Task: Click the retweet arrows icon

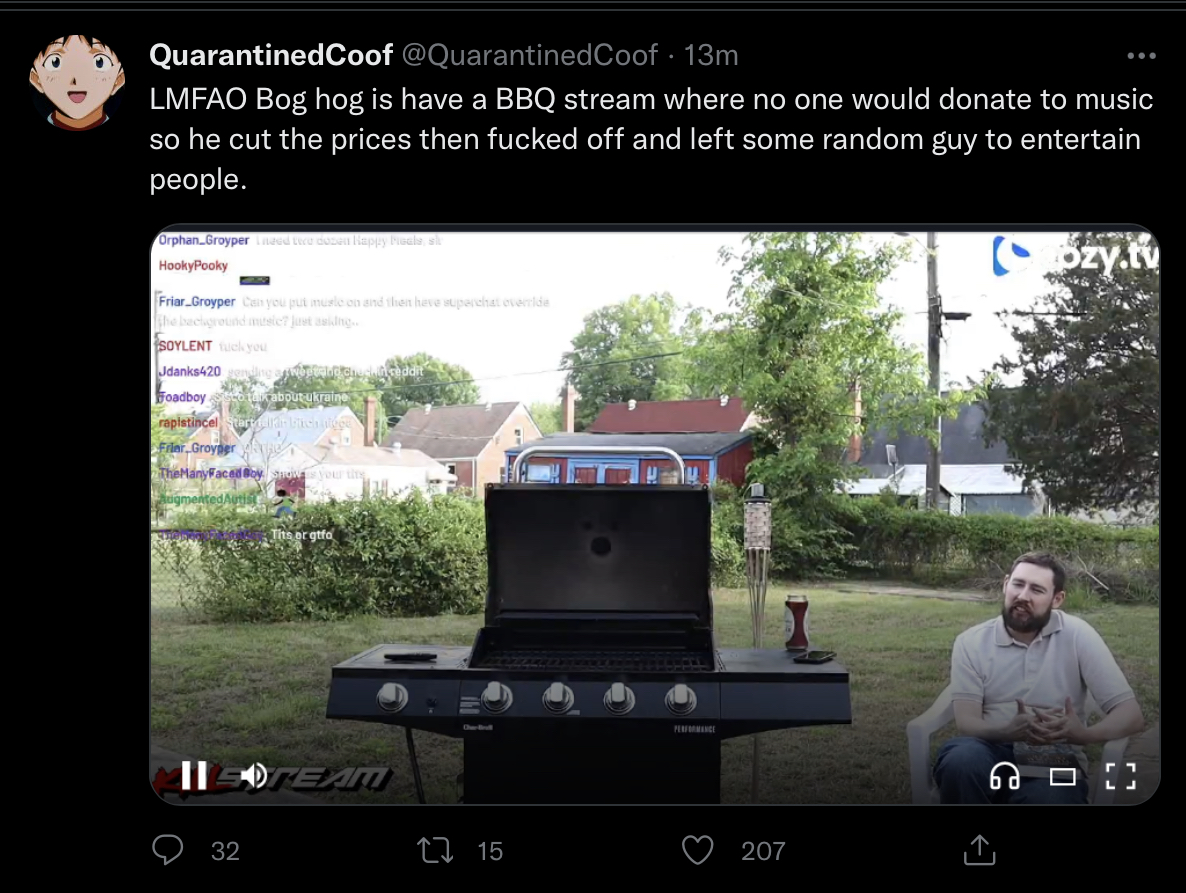Action: click(x=435, y=851)
